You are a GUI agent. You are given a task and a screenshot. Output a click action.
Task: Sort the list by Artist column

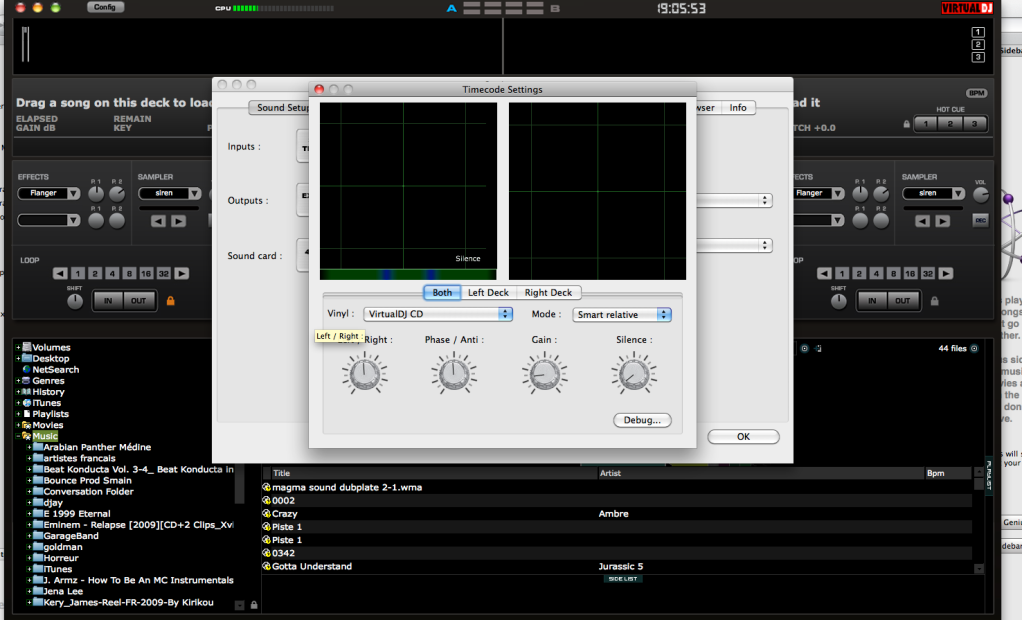click(761, 473)
